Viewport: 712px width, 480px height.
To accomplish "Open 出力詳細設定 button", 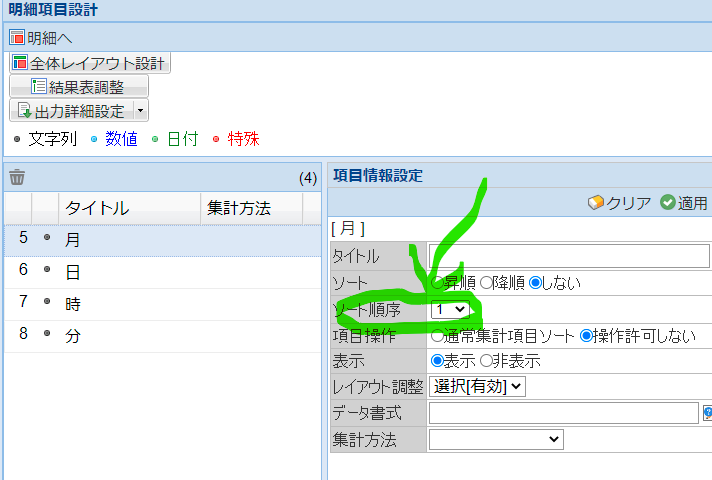I will click(72, 111).
